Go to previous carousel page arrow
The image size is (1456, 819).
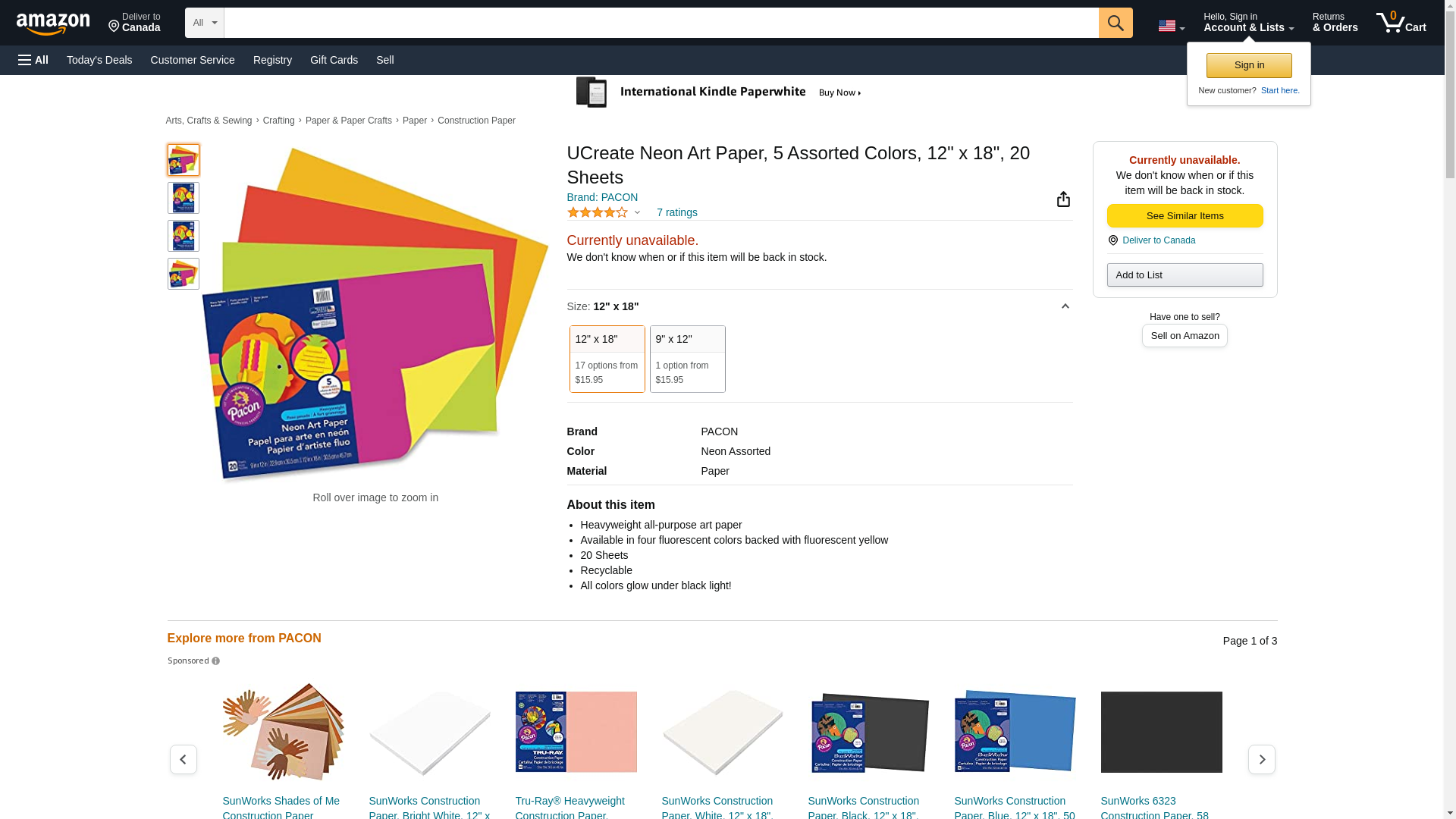pos(184,759)
